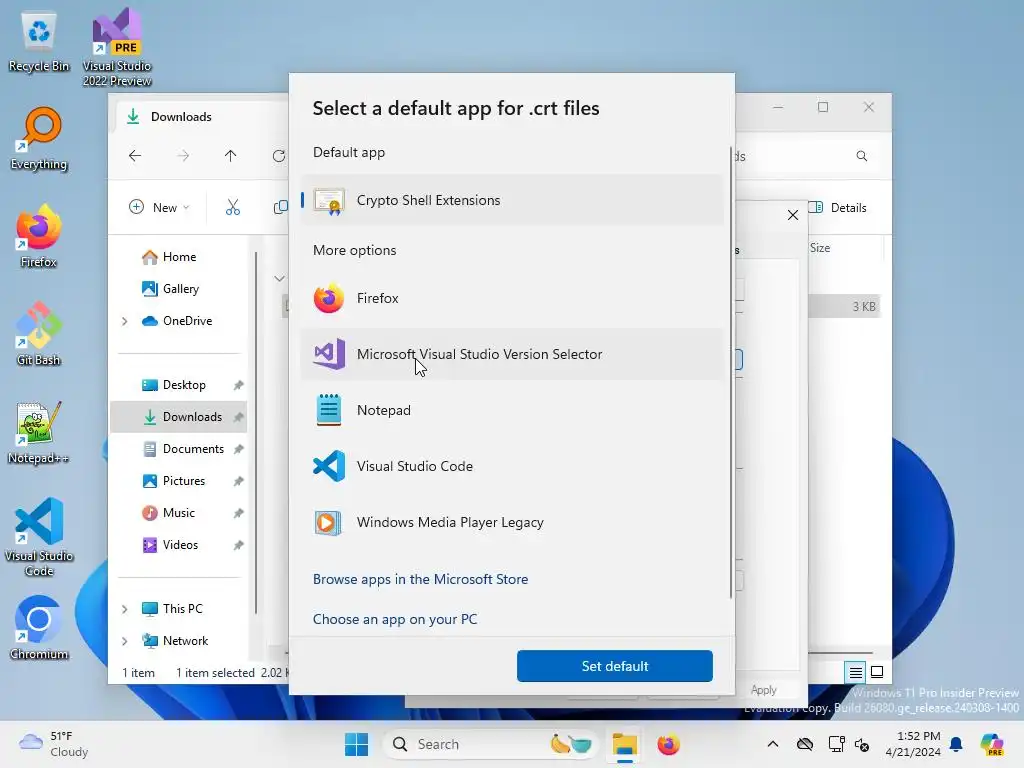Click the Copy icon in the Explorer toolbar

pos(280,208)
